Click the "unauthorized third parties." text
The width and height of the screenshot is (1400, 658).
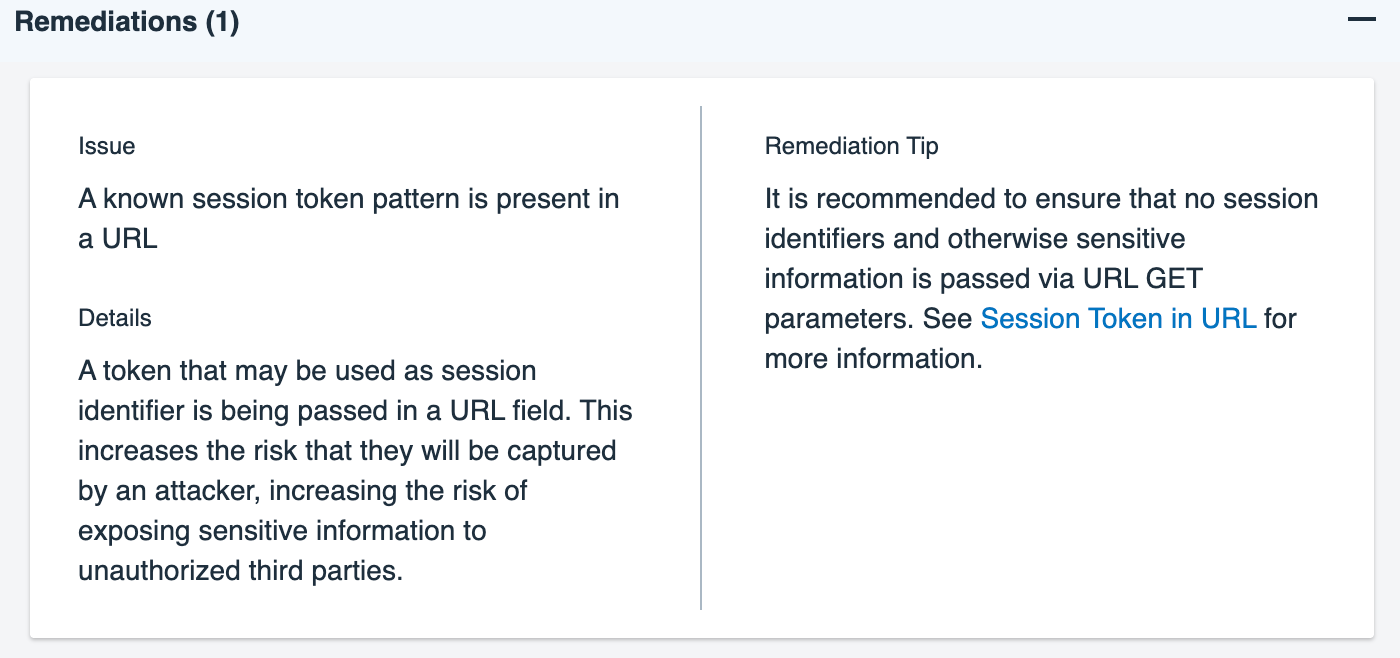click(240, 571)
